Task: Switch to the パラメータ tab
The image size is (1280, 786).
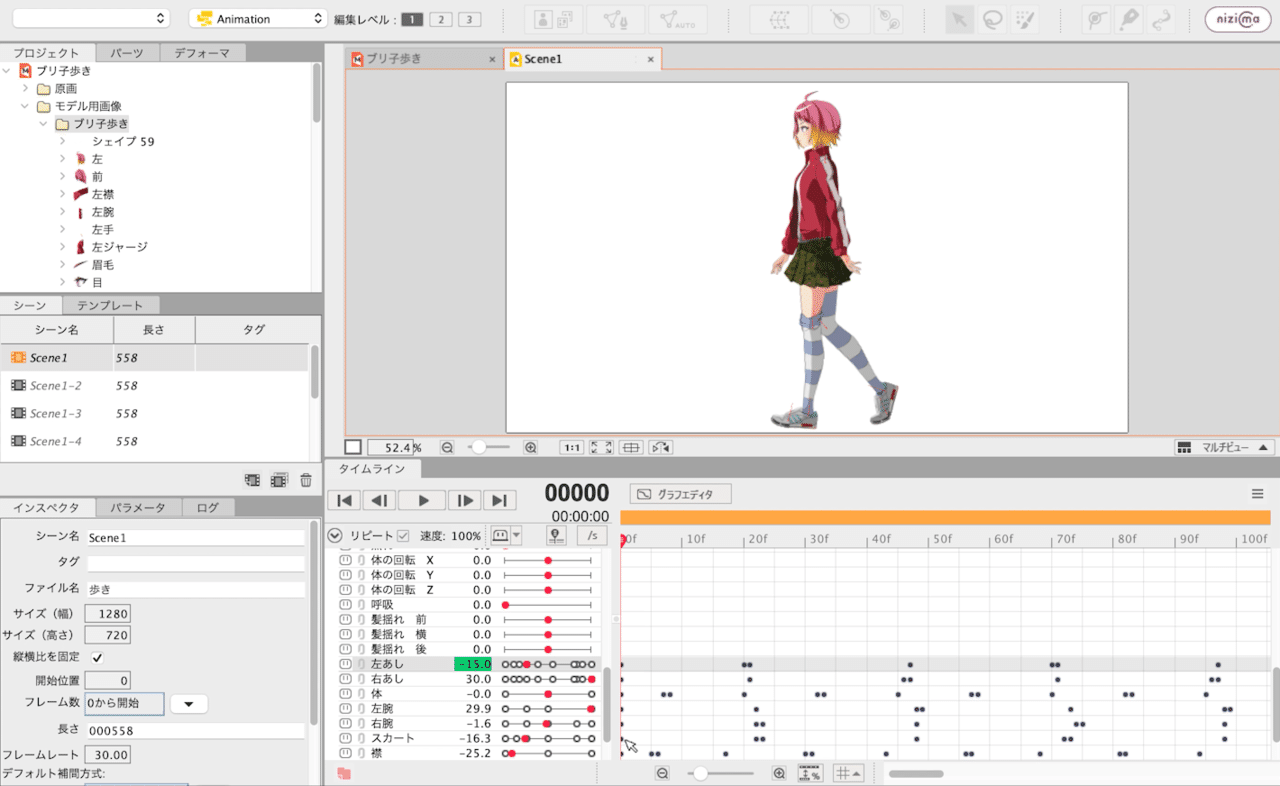Action: 138,508
